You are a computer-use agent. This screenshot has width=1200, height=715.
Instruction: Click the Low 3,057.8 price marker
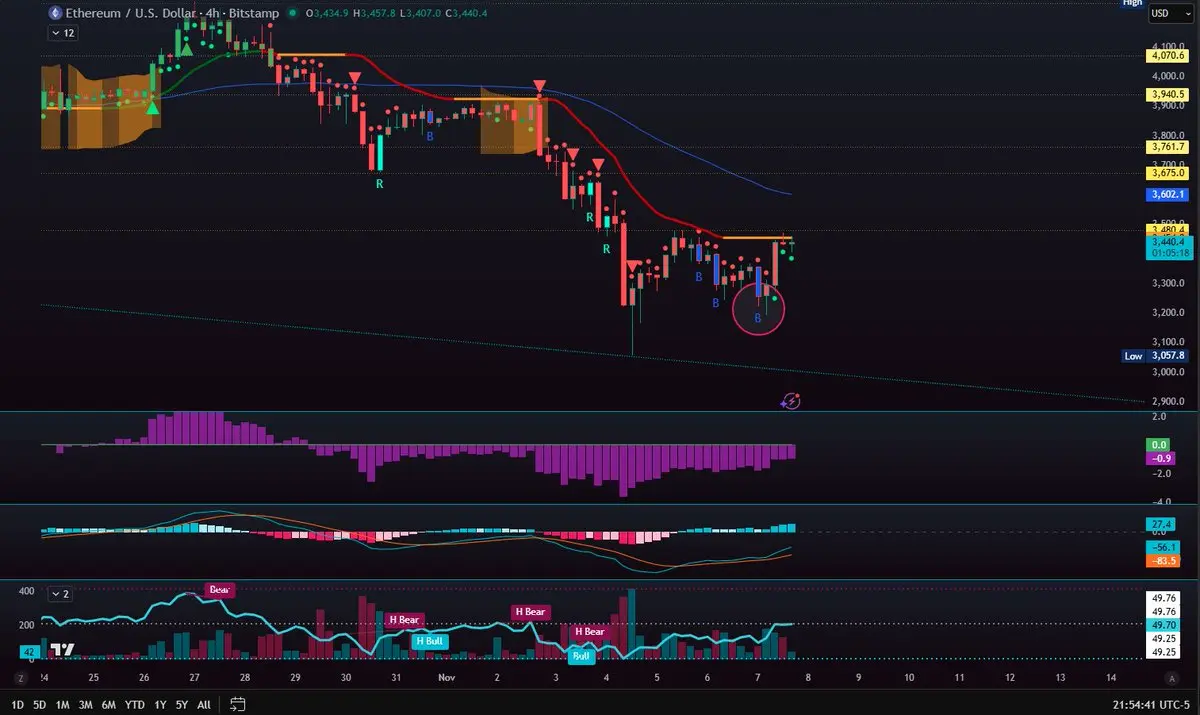tap(1154, 355)
